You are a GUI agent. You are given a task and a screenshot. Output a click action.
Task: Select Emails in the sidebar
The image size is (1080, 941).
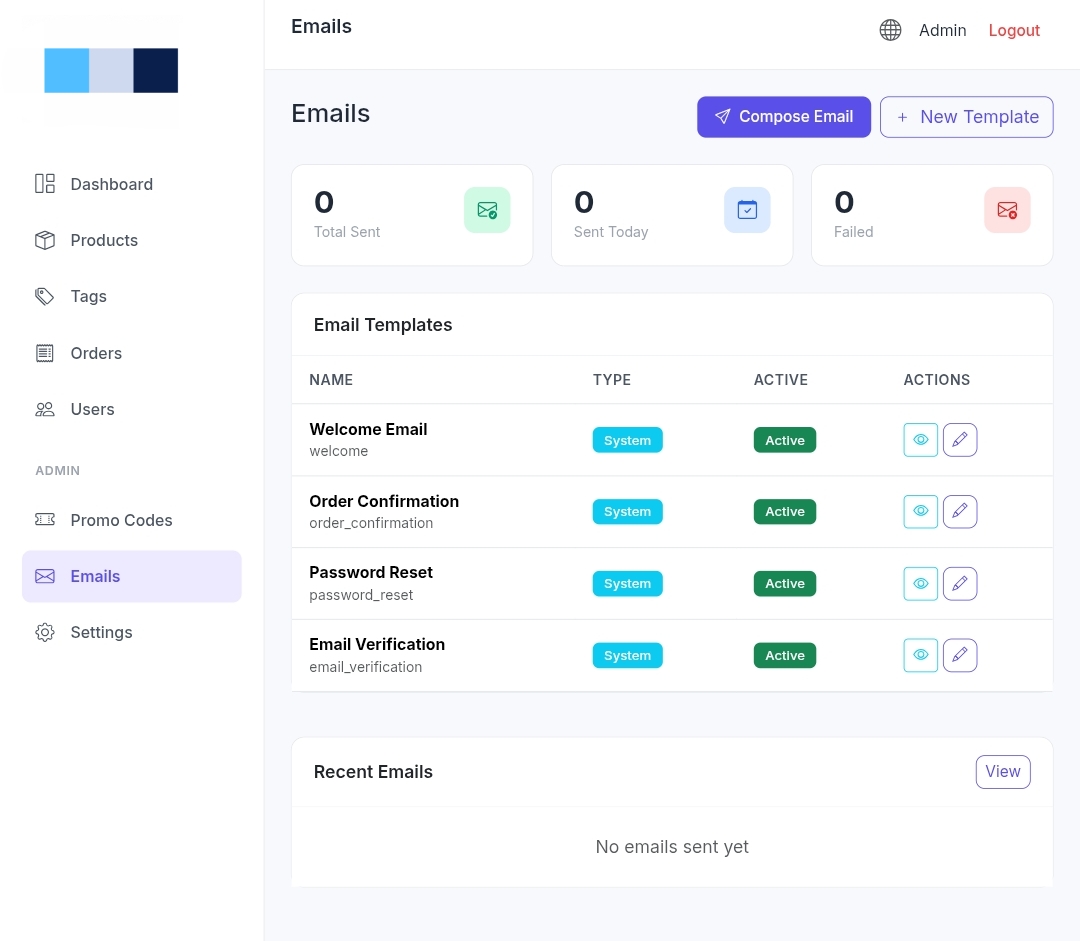coord(132,577)
